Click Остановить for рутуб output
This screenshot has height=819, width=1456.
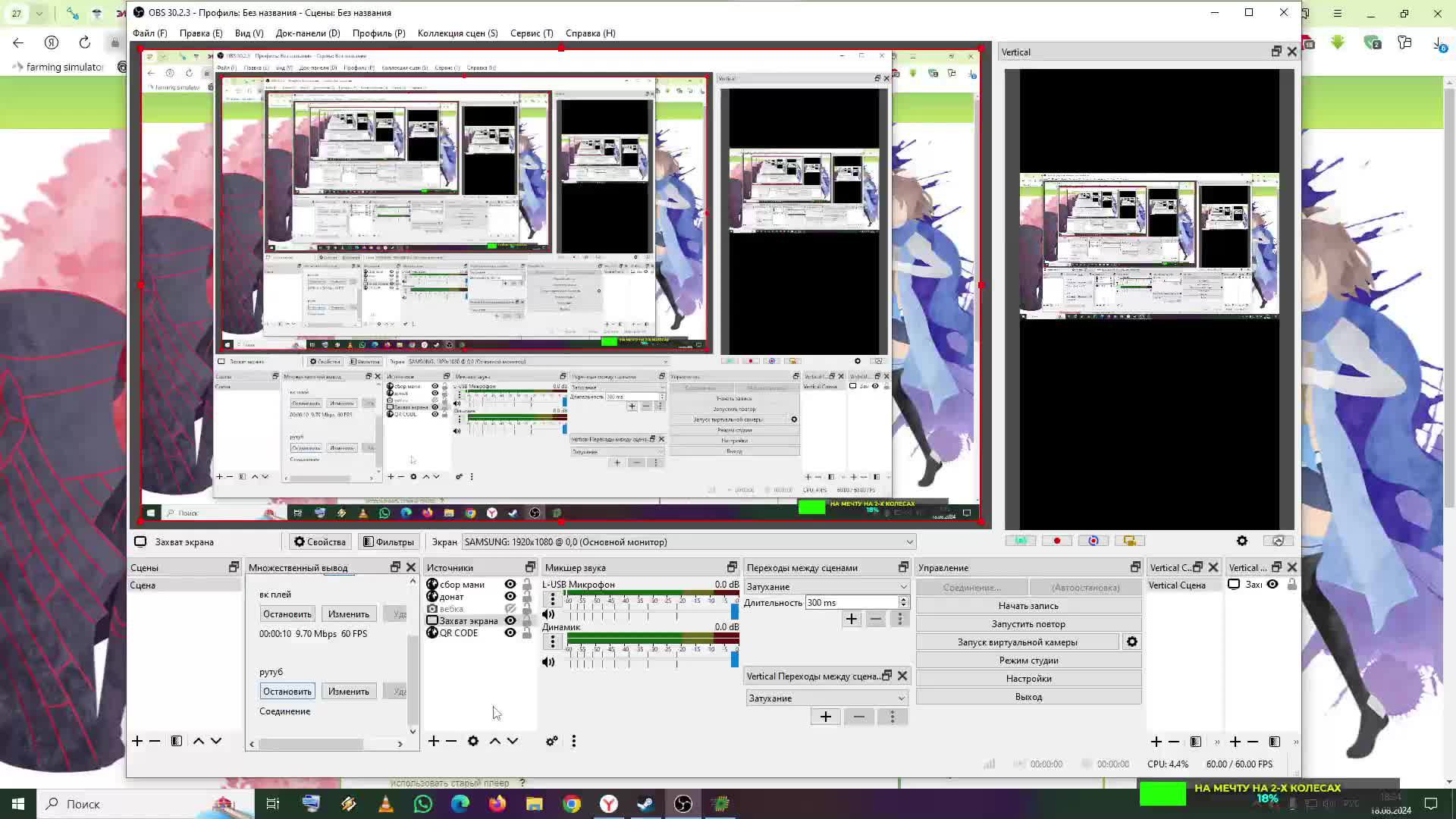pos(287,692)
